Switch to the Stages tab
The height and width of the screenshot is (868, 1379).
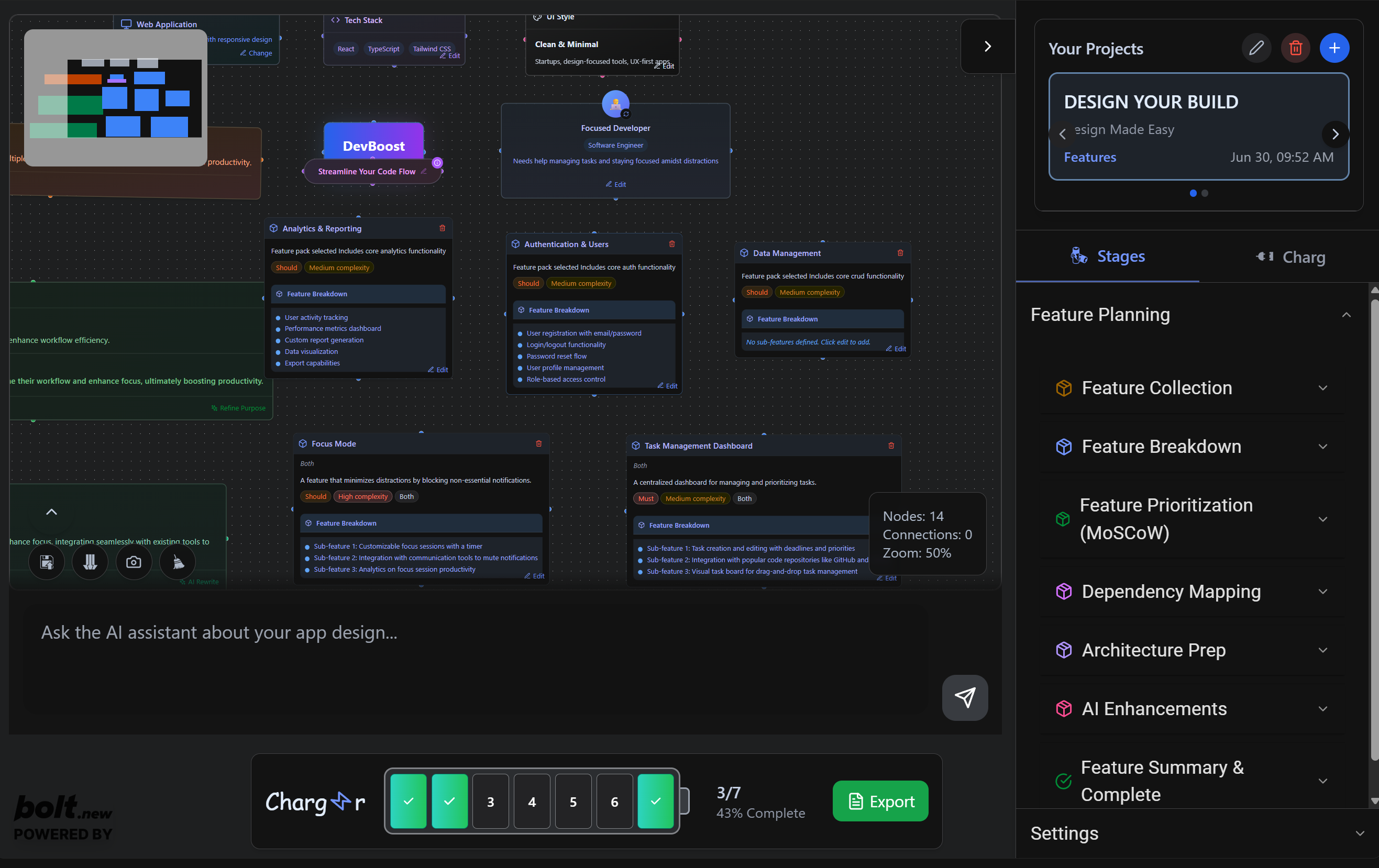tap(1108, 257)
